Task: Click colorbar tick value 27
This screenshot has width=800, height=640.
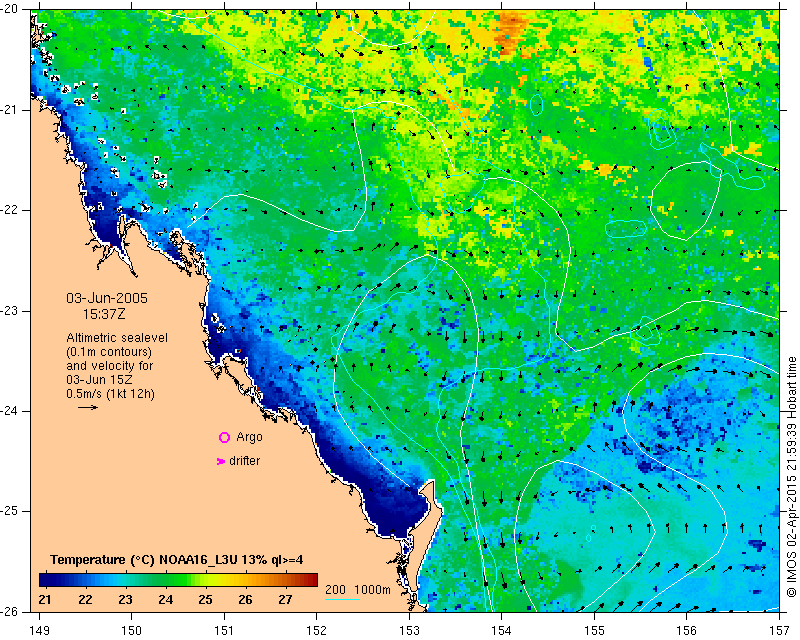Action: tap(285, 599)
